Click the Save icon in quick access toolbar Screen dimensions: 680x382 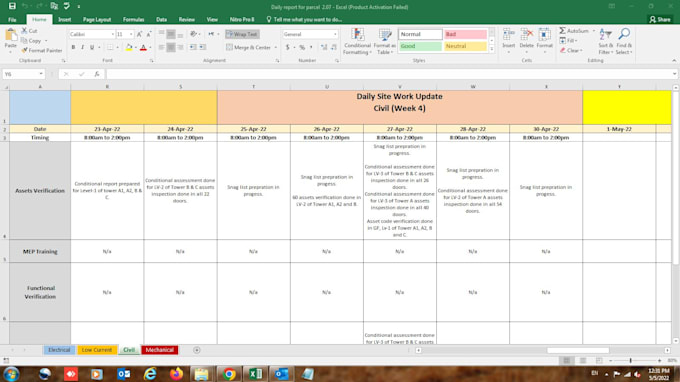[12, 6]
